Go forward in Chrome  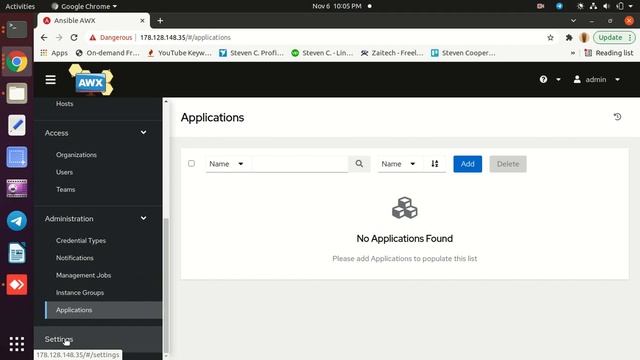(x=59, y=37)
